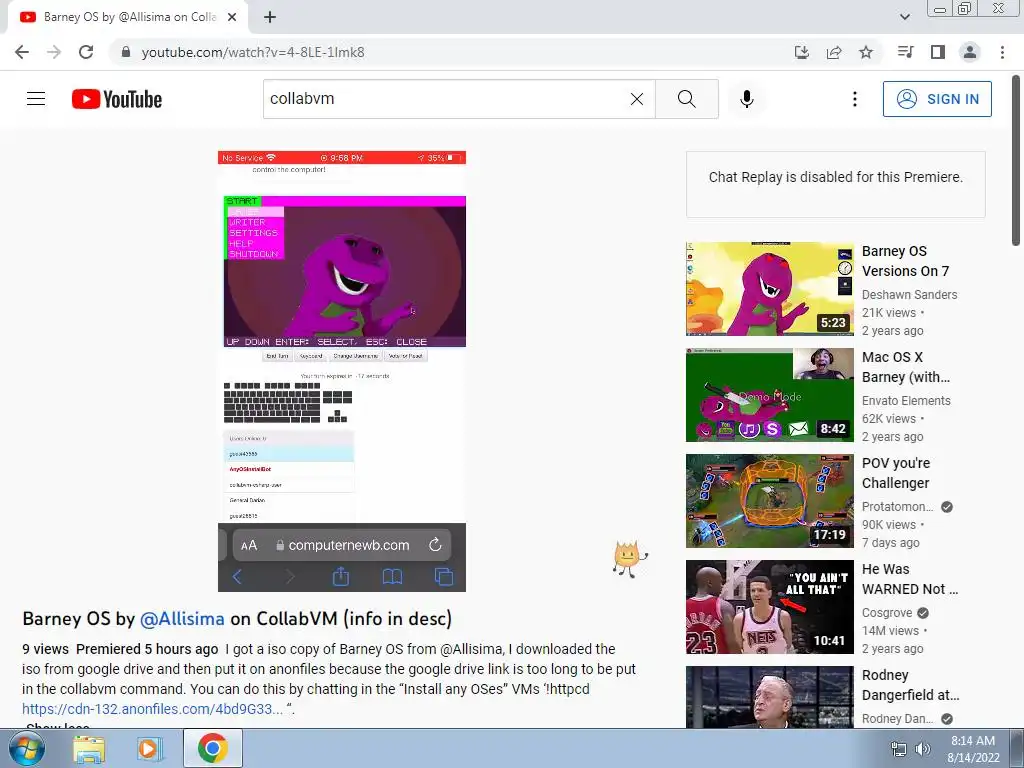Image resolution: width=1024 pixels, height=768 pixels.
Task: Switch to the Barney OS browser tab
Action: 128,17
